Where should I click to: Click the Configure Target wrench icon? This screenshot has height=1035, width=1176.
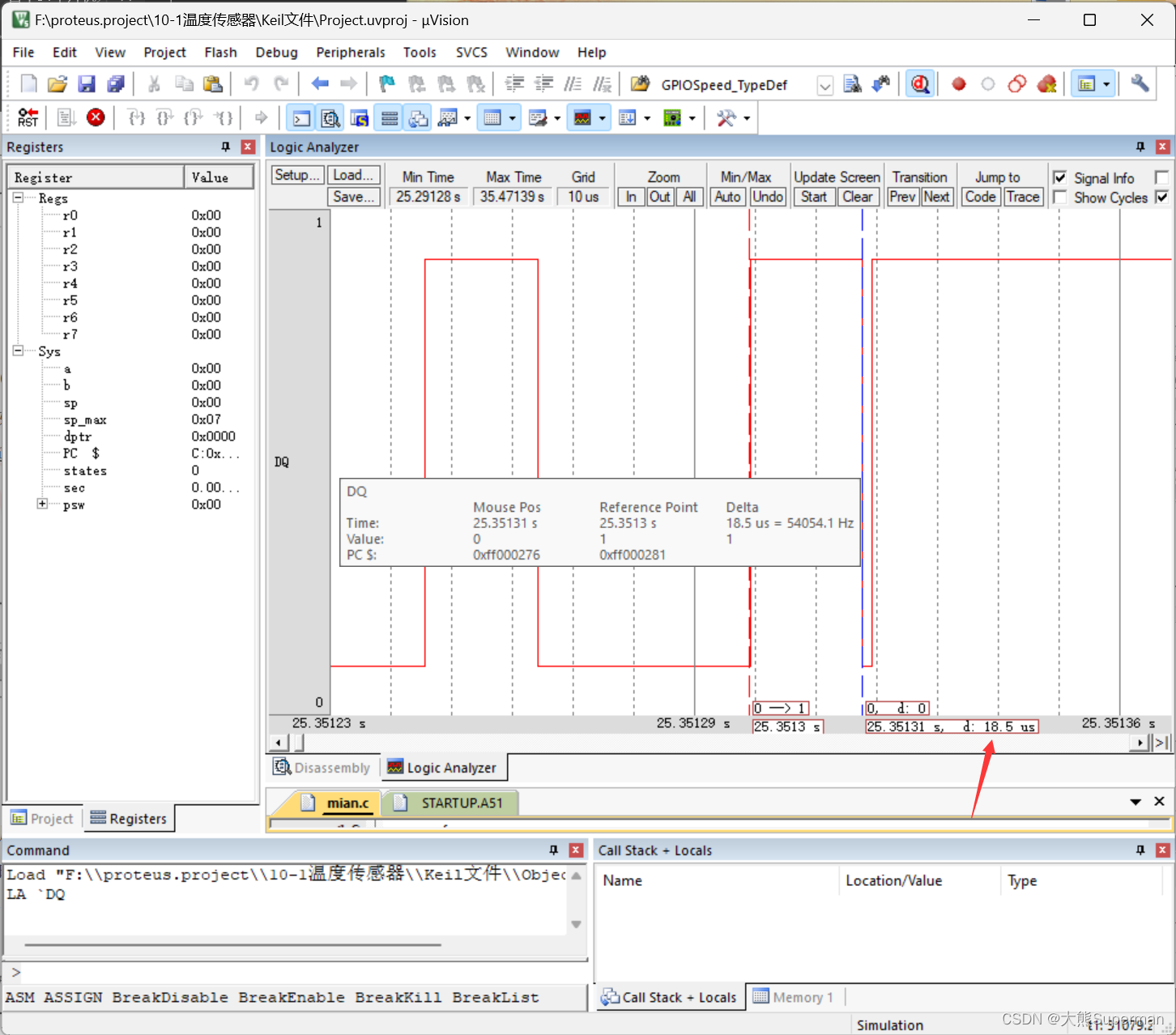pyautogui.click(x=1140, y=83)
